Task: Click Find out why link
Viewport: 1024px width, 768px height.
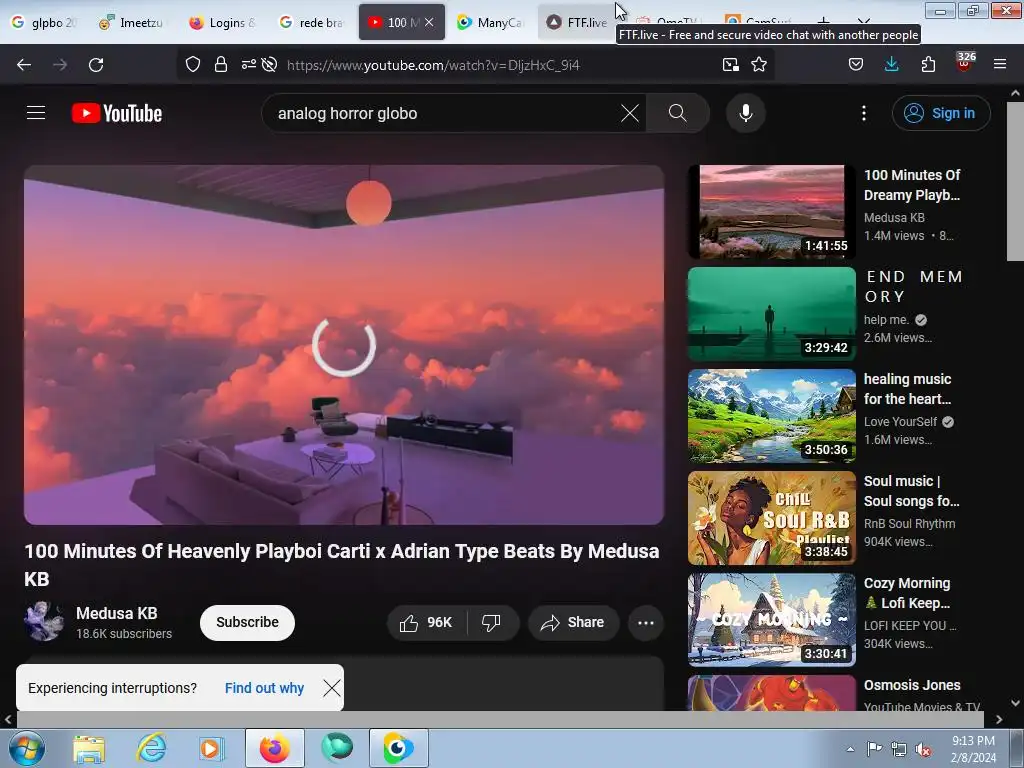Action: coord(264,688)
